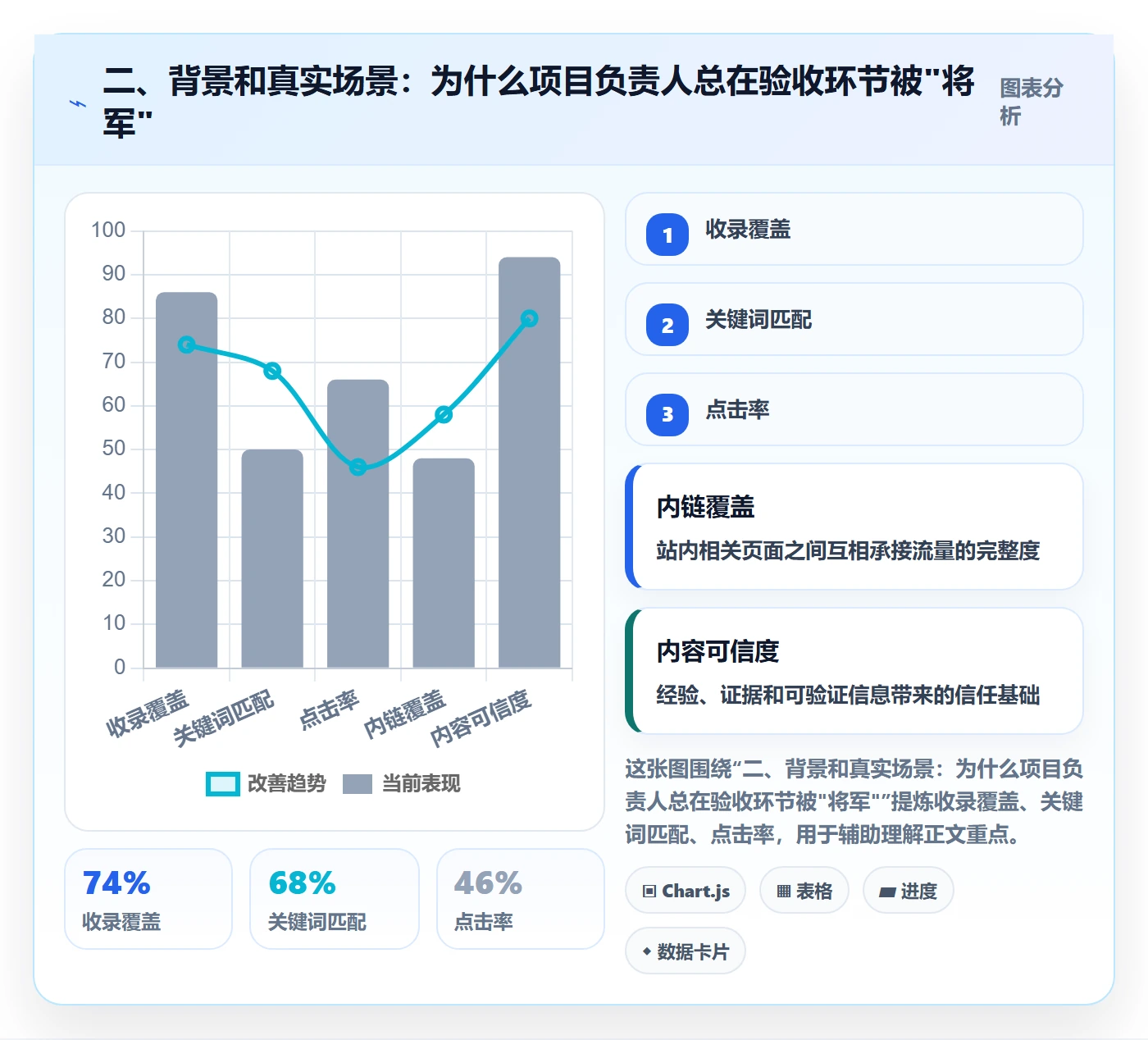1148x1040 pixels.
Task: Click the trend line point above 关键词匹配
Action: coord(272,371)
